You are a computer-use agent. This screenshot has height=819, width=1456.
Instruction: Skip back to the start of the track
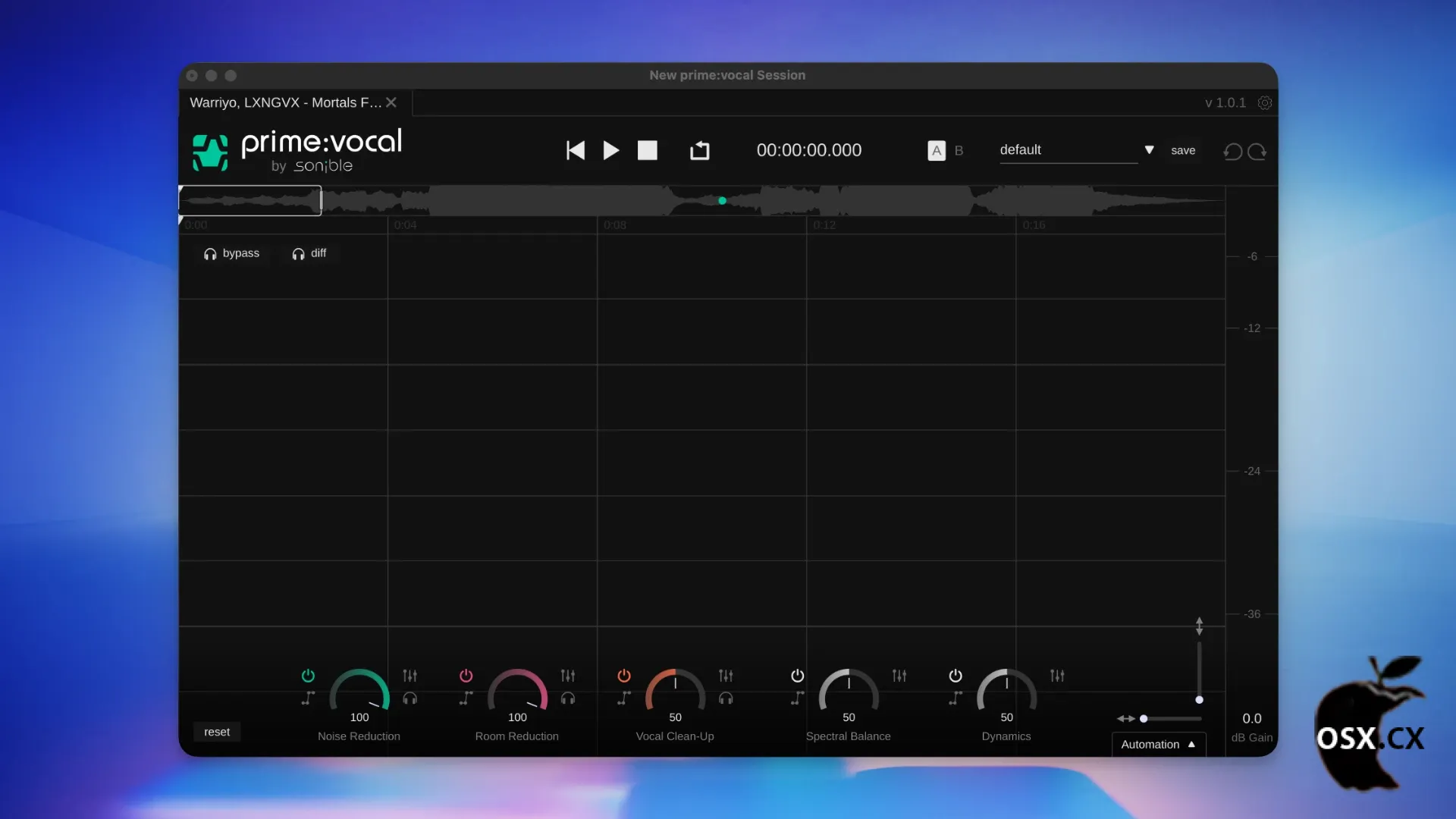576,150
